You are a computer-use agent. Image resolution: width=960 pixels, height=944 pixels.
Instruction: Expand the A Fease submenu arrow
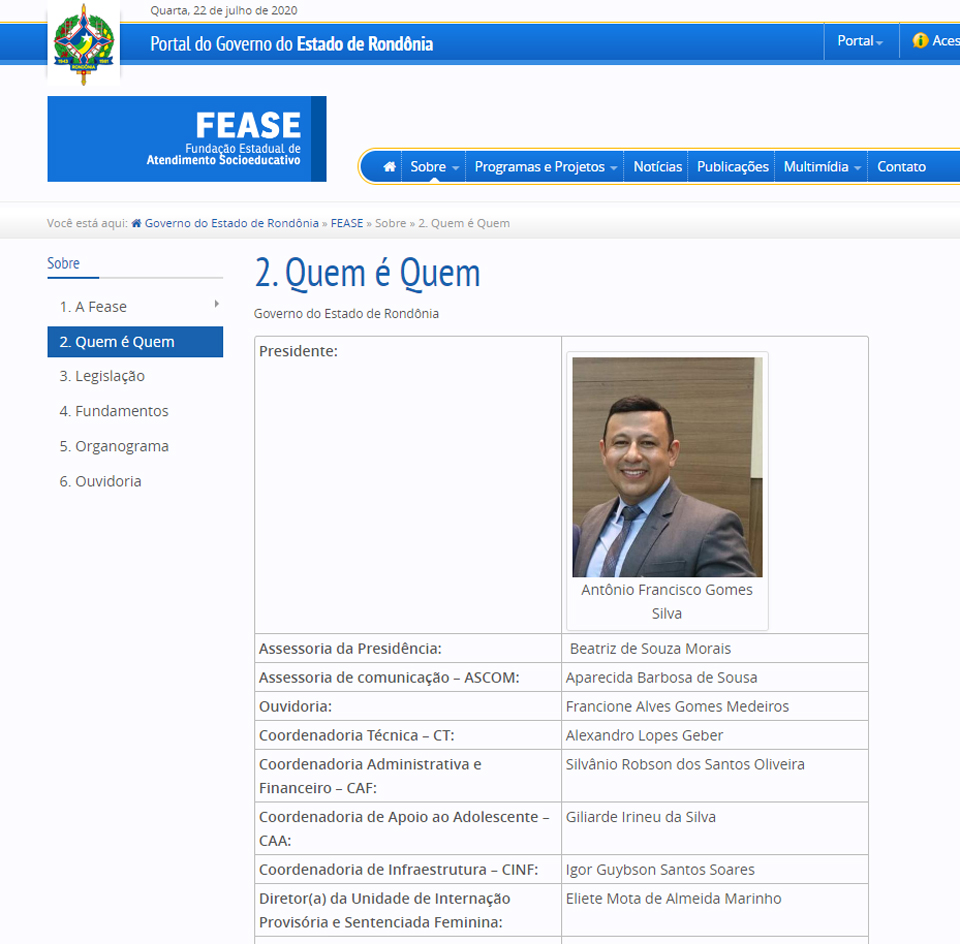click(x=217, y=304)
